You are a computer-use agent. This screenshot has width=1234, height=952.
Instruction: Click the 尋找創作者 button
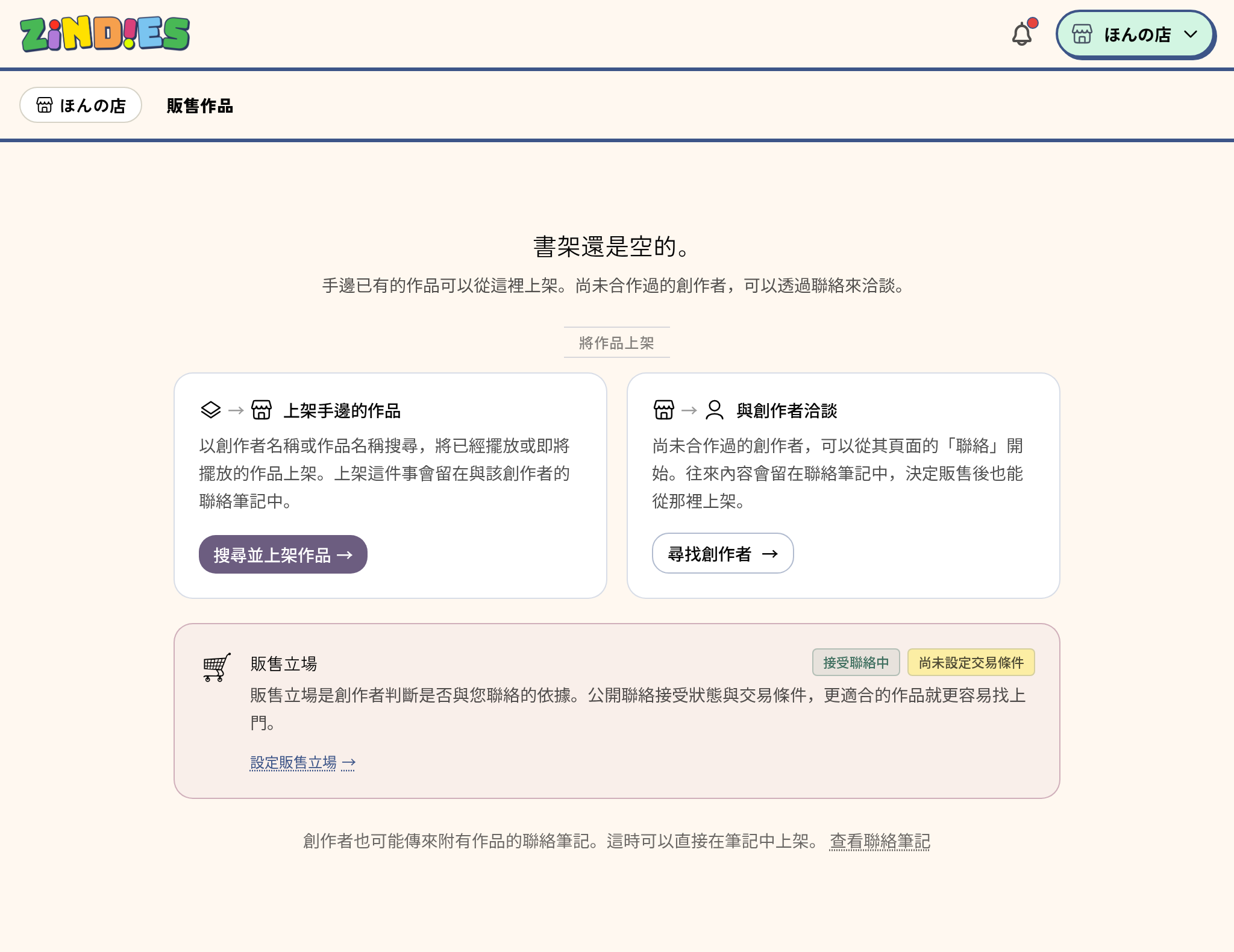pyautogui.click(x=723, y=553)
